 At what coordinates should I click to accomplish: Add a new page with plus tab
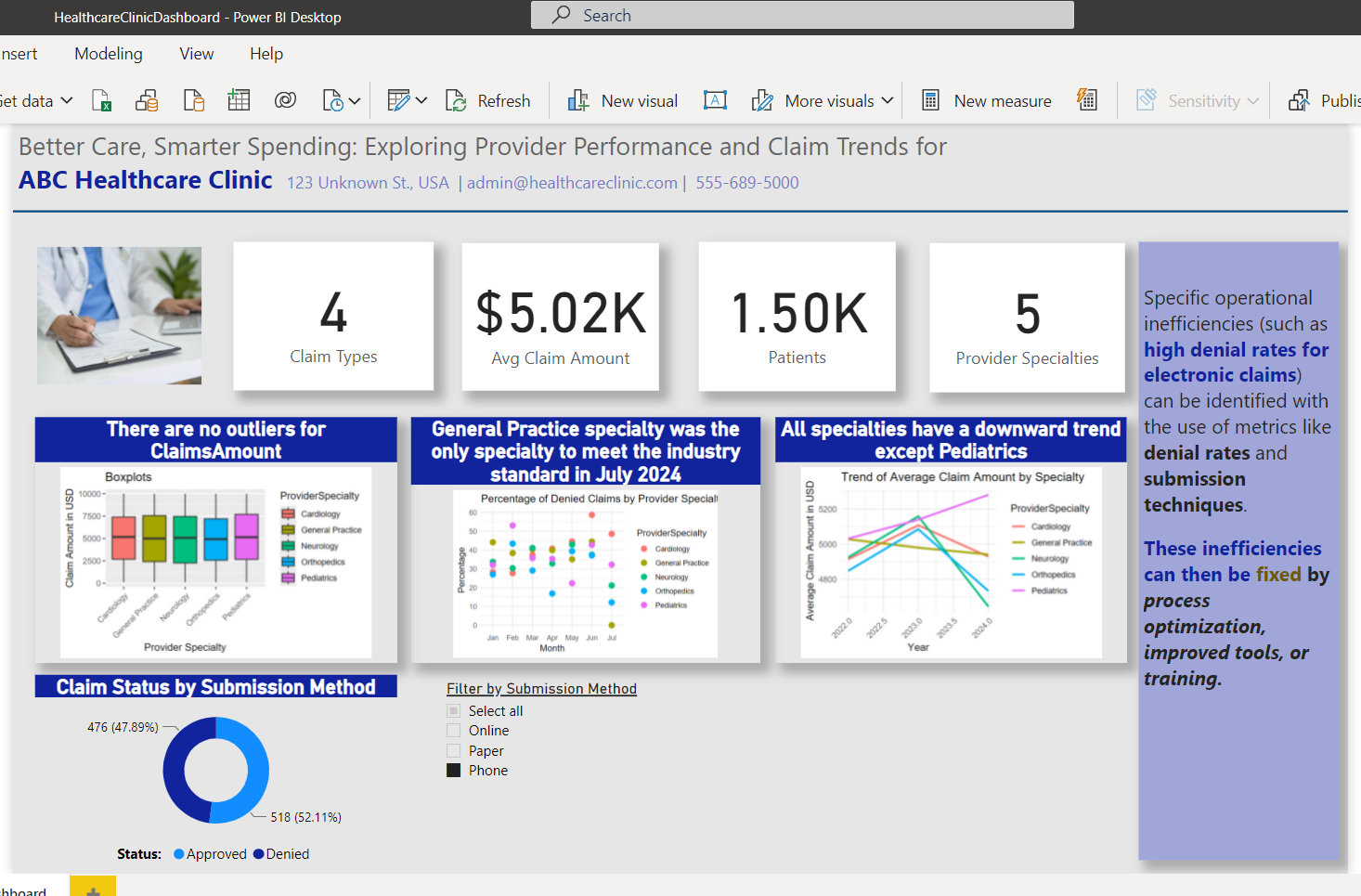pyautogui.click(x=93, y=889)
